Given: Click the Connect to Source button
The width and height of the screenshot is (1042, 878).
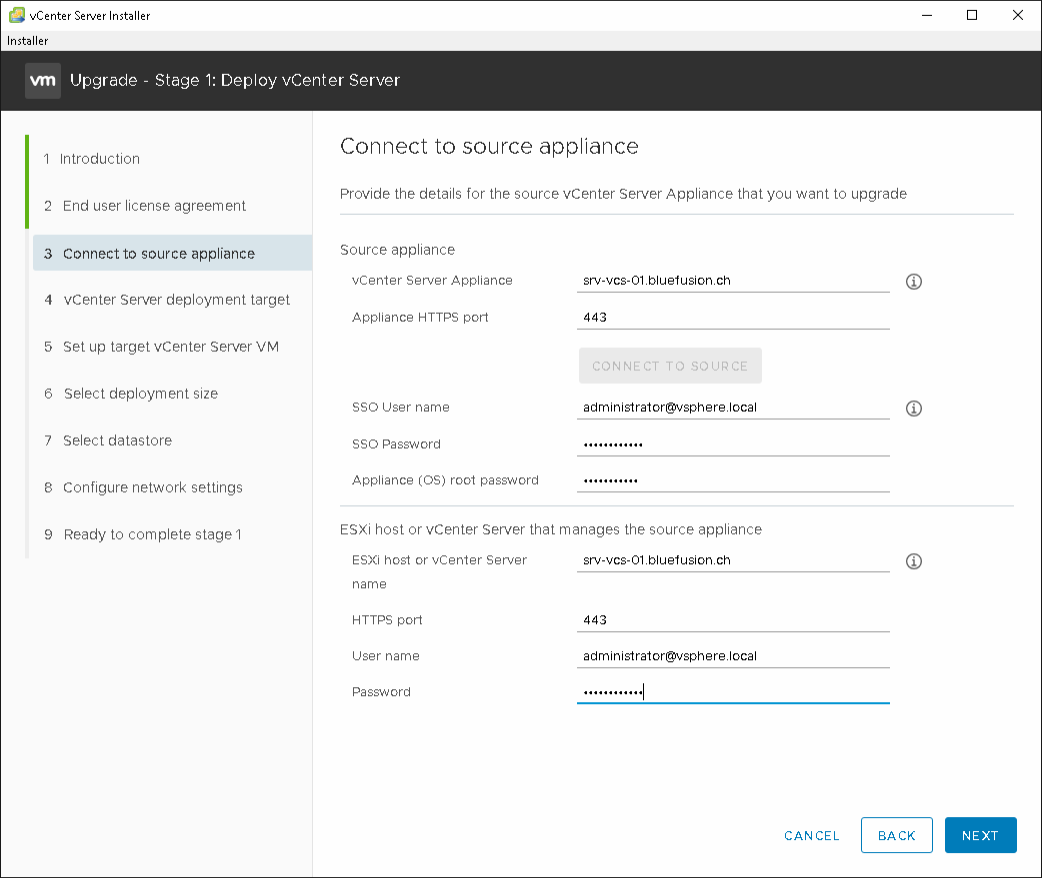Looking at the screenshot, I should pyautogui.click(x=670, y=366).
